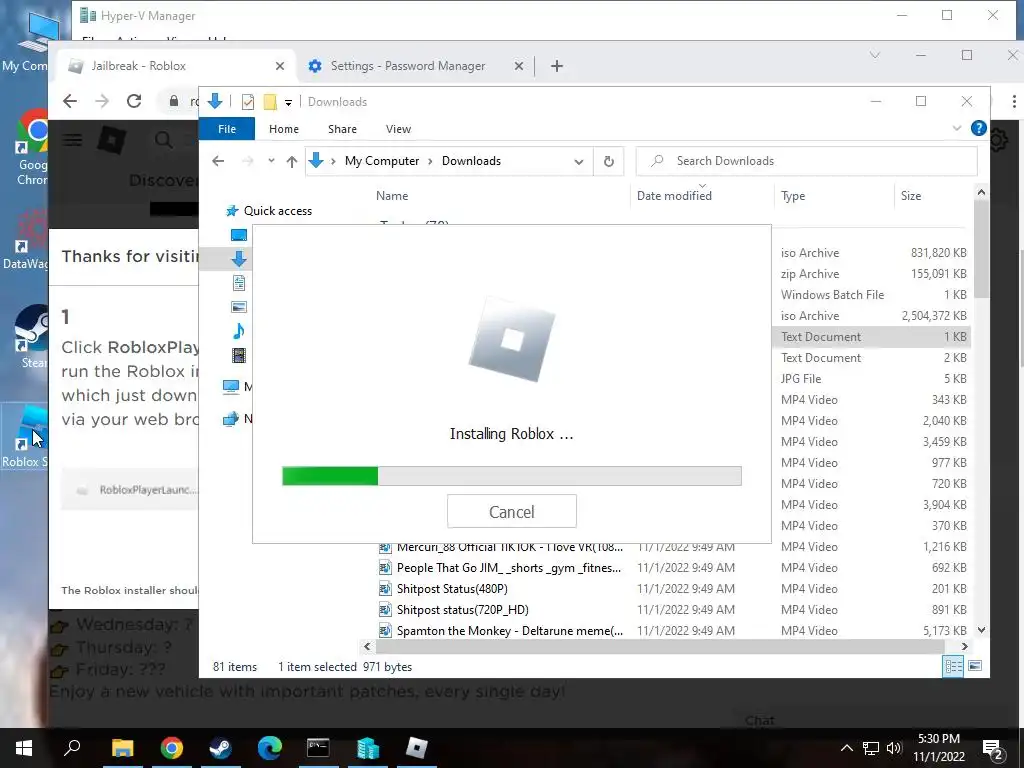This screenshot has width=1024, height=768.
Task: Open a new Chrome tab
Action: [x=556, y=66]
